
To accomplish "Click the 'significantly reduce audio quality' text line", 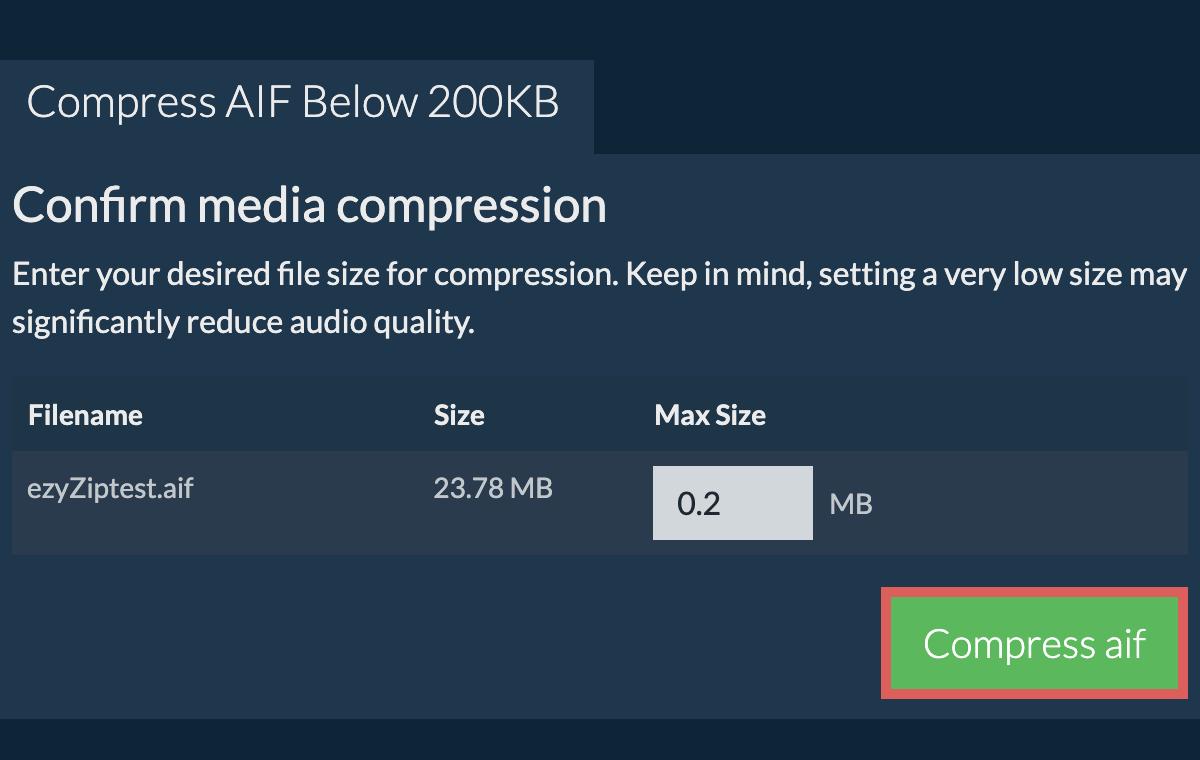I will pos(242,324).
